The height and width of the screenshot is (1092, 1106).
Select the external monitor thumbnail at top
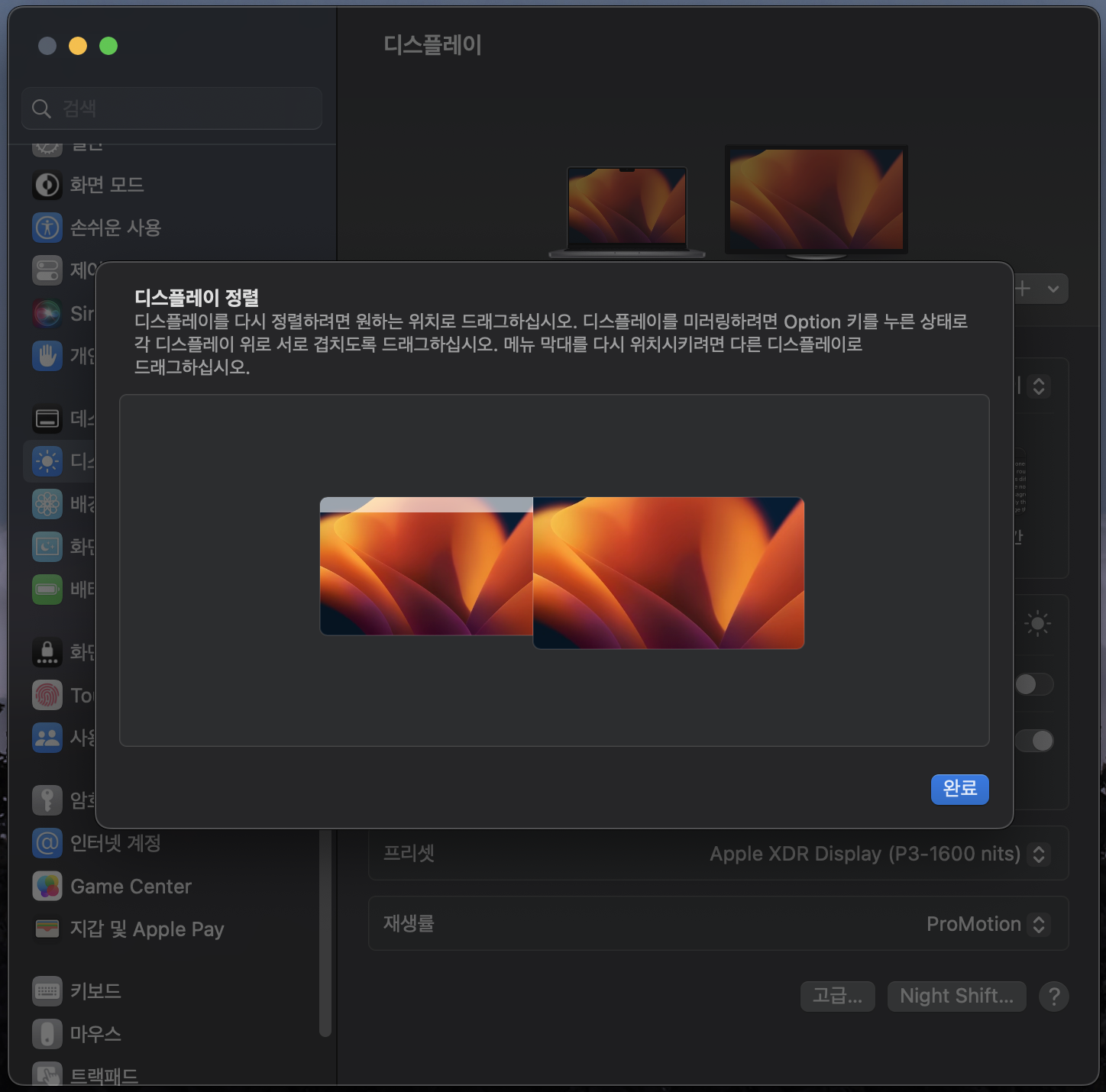point(817,202)
